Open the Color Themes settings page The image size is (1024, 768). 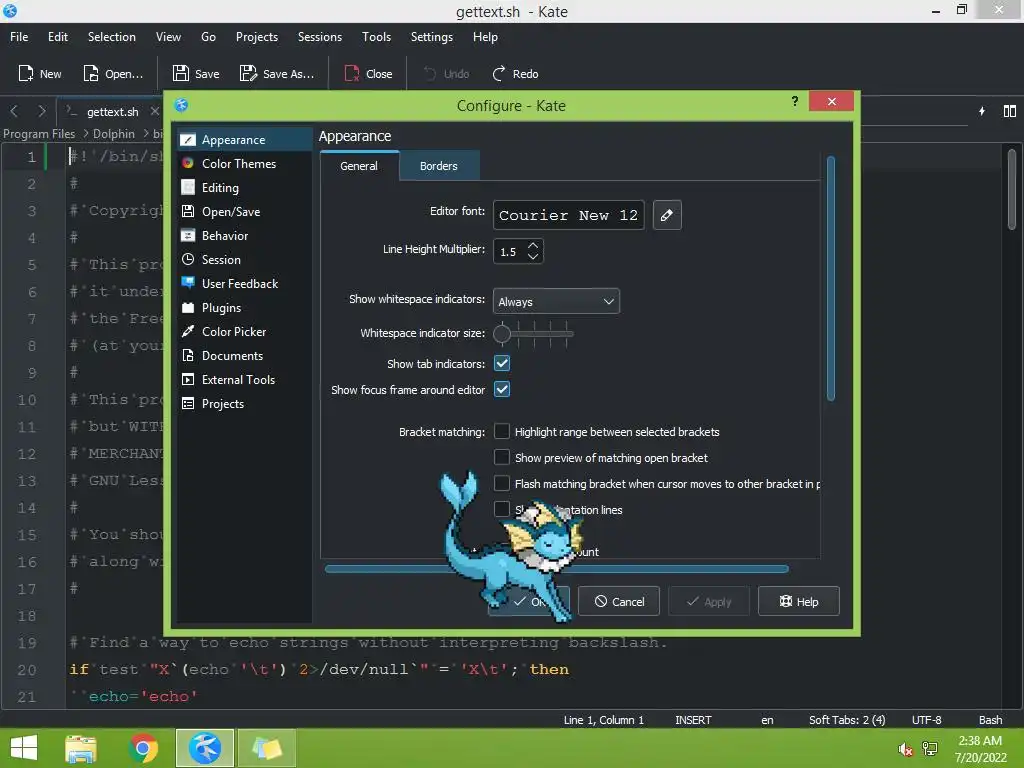coord(244,164)
